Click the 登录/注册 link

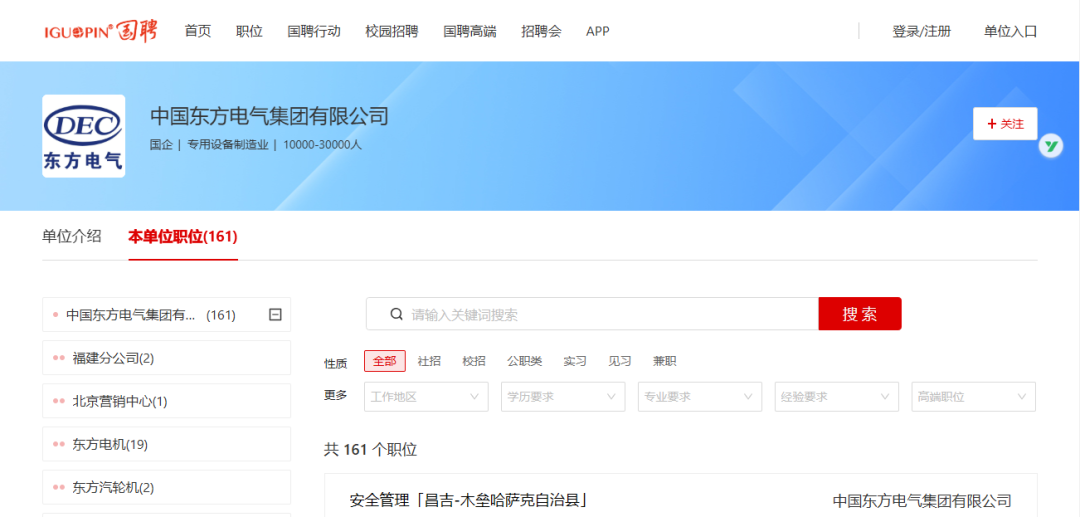(922, 31)
